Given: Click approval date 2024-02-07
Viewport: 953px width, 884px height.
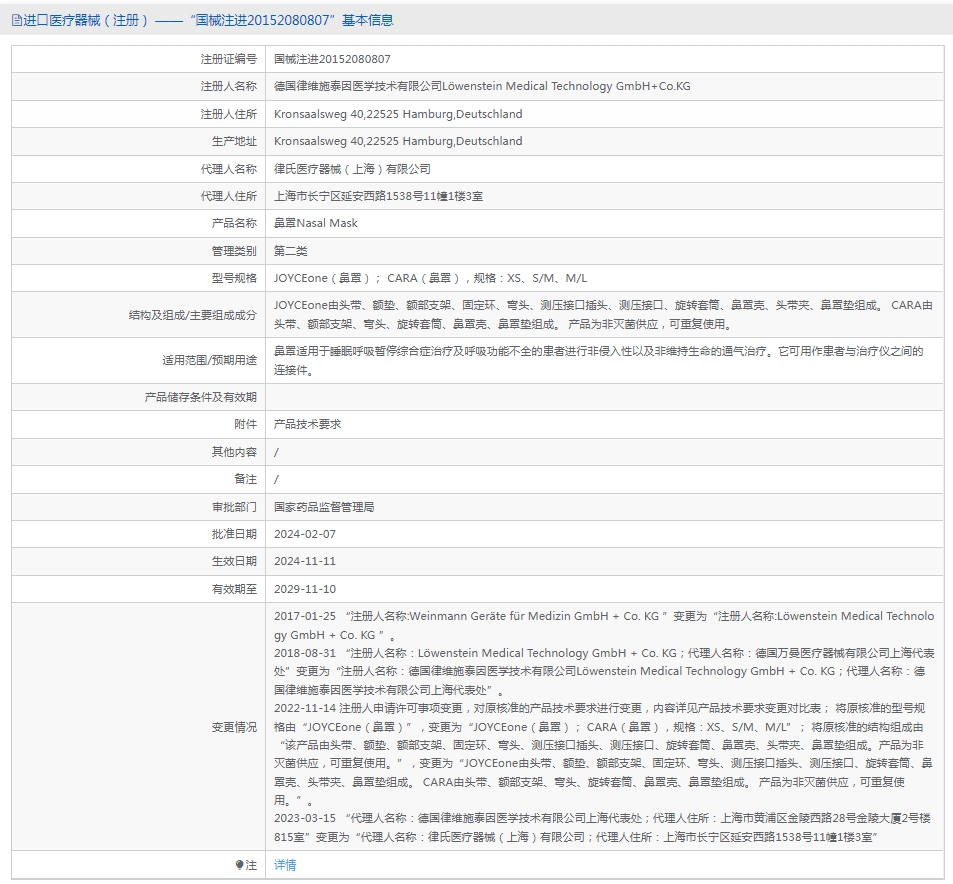Looking at the screenshot, I should [304, 534].
